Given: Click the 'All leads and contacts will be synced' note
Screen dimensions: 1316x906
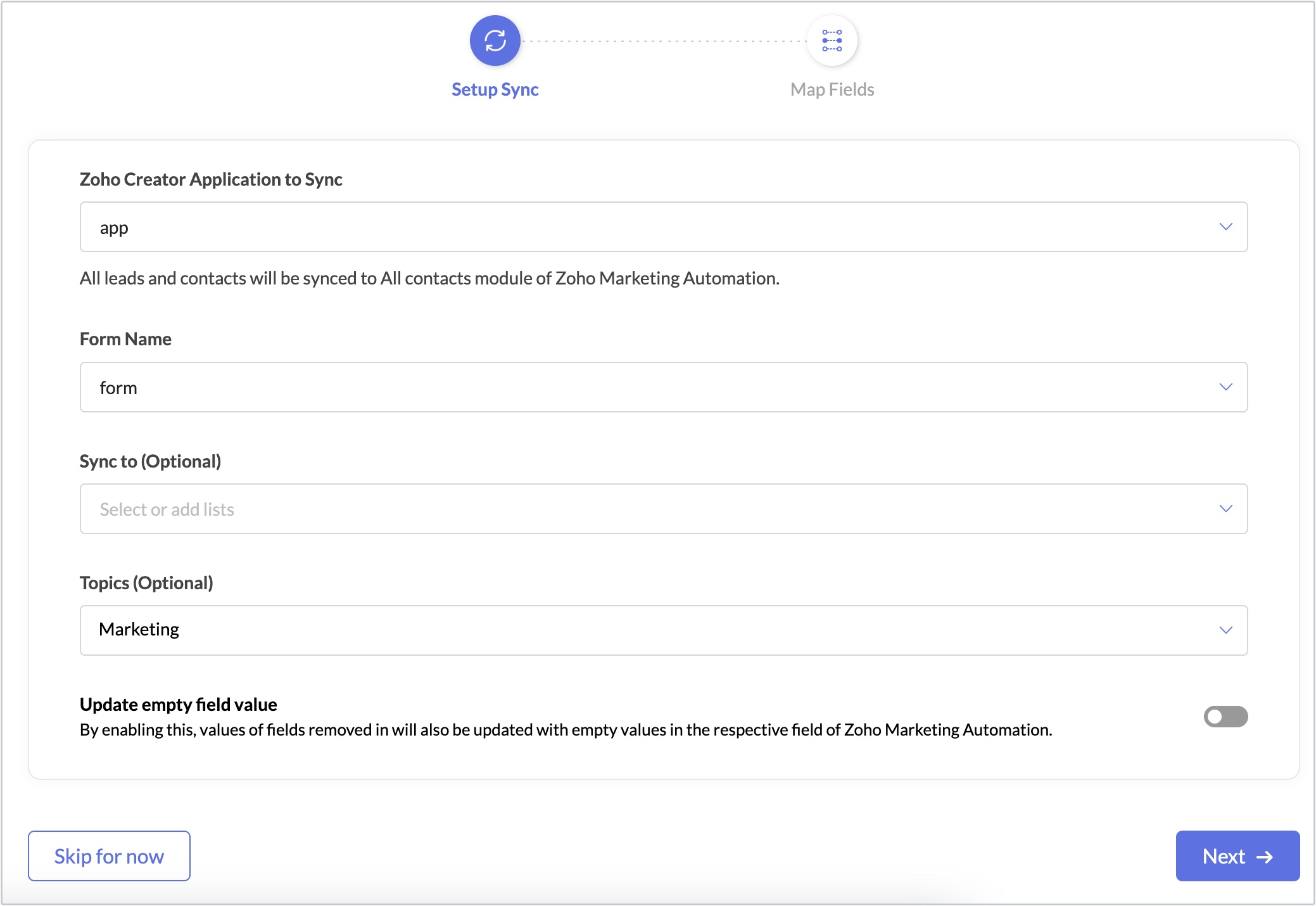Looking at the screenshot, I should pos(429,278).
